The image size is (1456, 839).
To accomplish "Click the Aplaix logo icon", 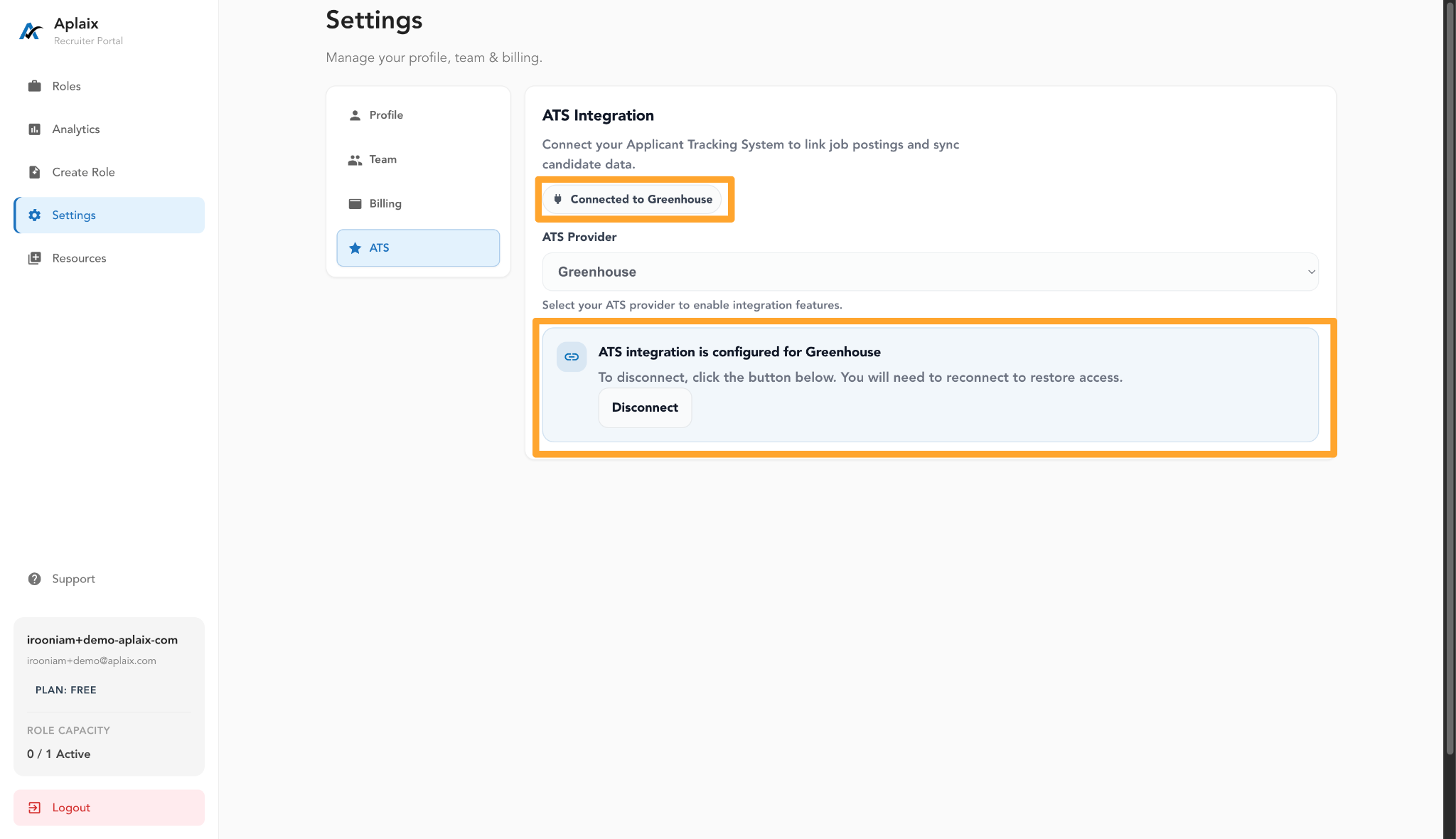I will [31, 31].
